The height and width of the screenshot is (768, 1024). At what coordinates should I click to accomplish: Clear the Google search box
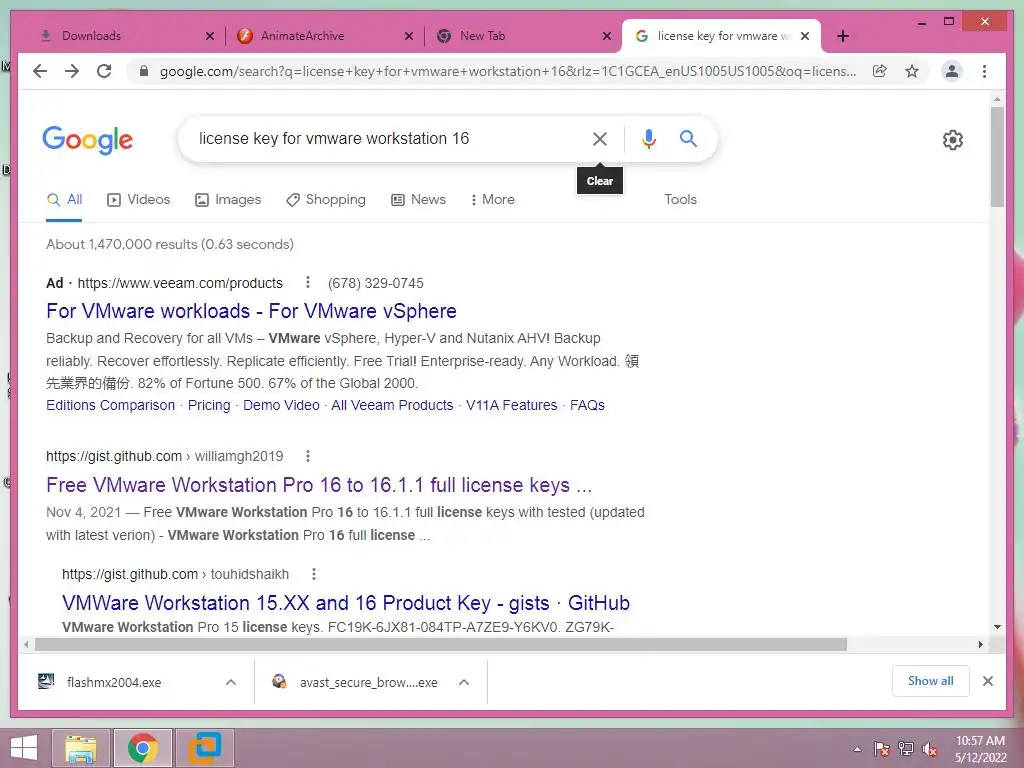click(600, 138)
